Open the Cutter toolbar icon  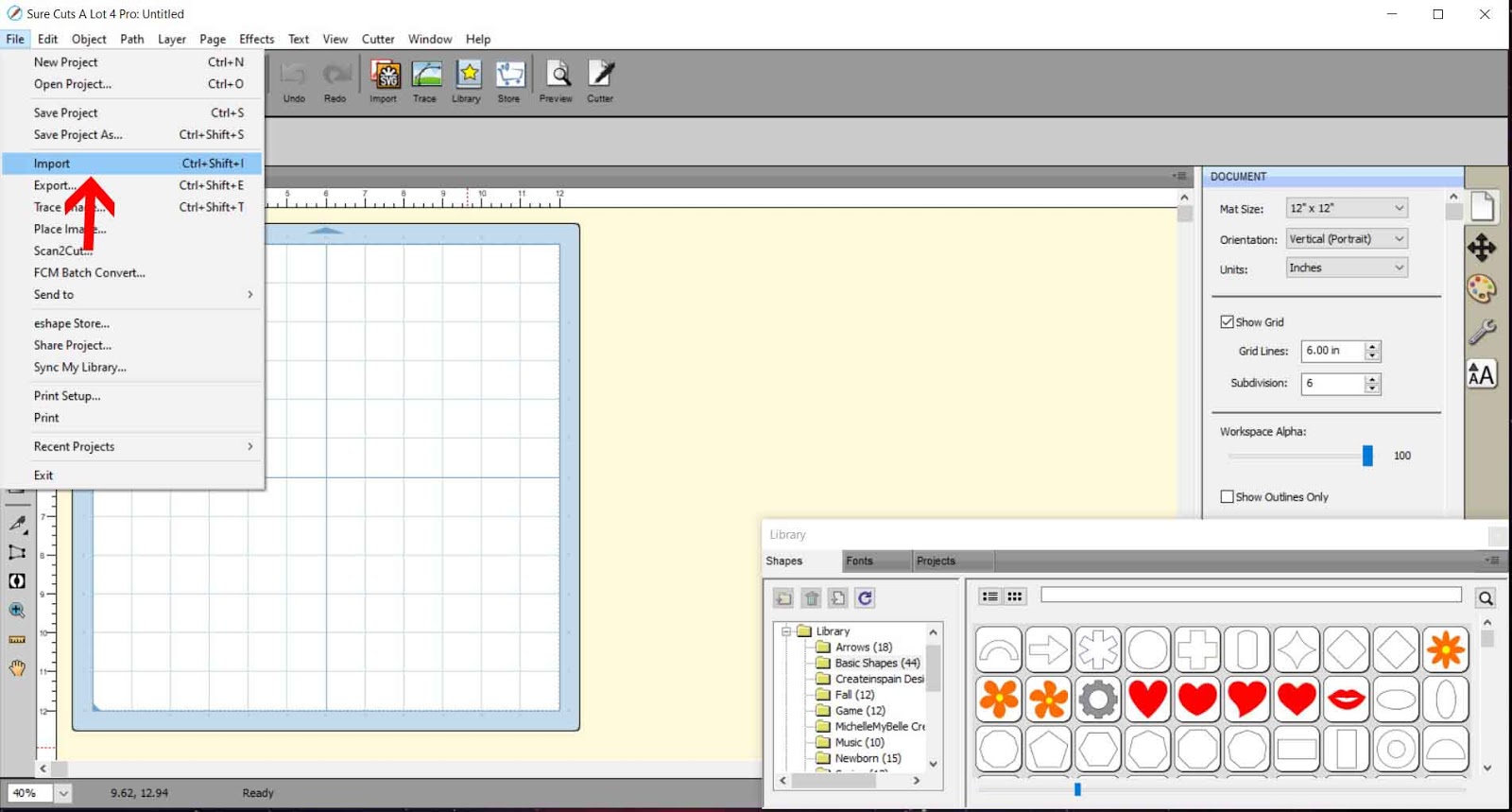600,81
